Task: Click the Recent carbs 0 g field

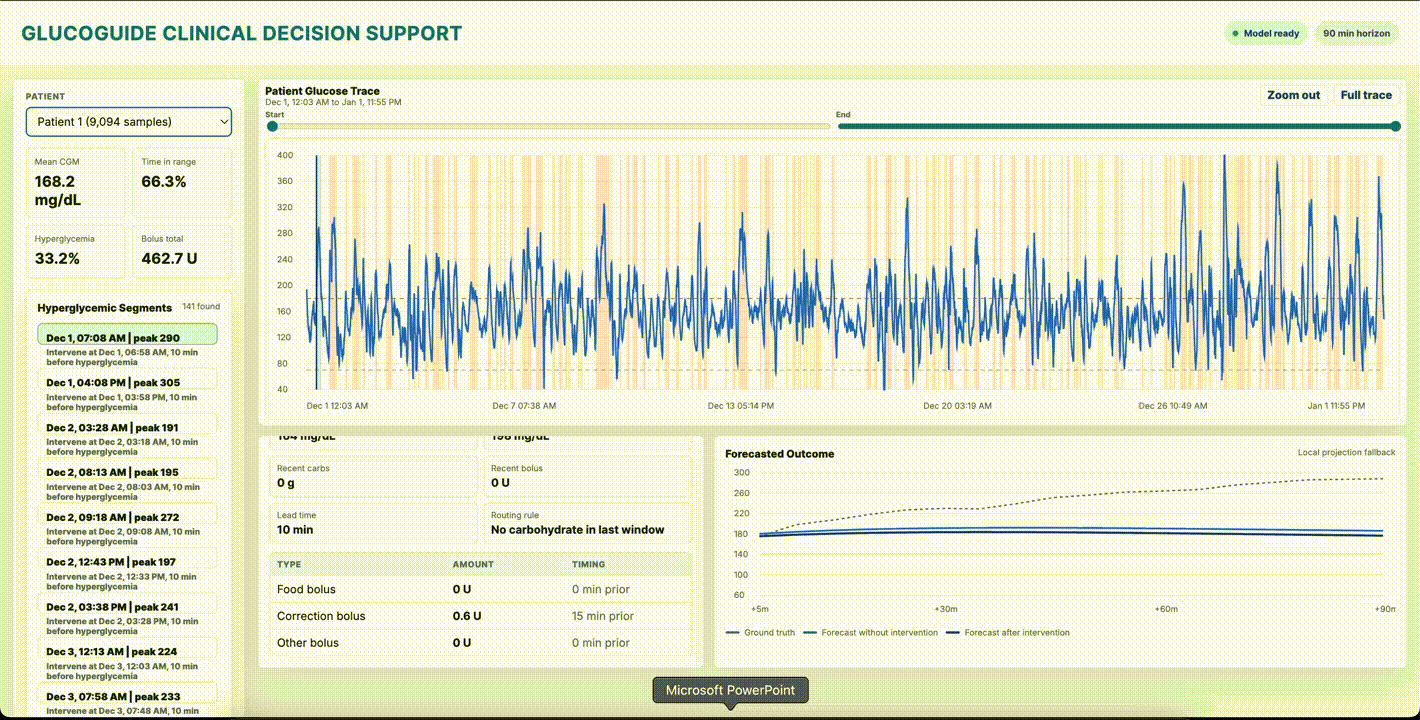Action: click(x=374, y=476)
